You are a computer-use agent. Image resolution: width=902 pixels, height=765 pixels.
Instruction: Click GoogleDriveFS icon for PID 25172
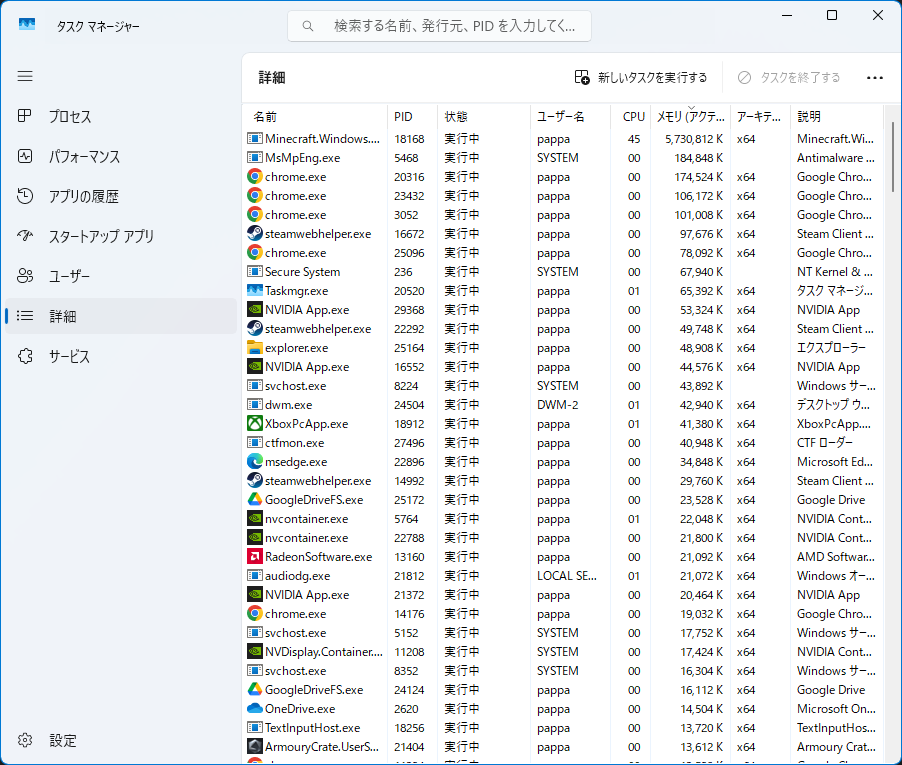[x=255, y=499]
